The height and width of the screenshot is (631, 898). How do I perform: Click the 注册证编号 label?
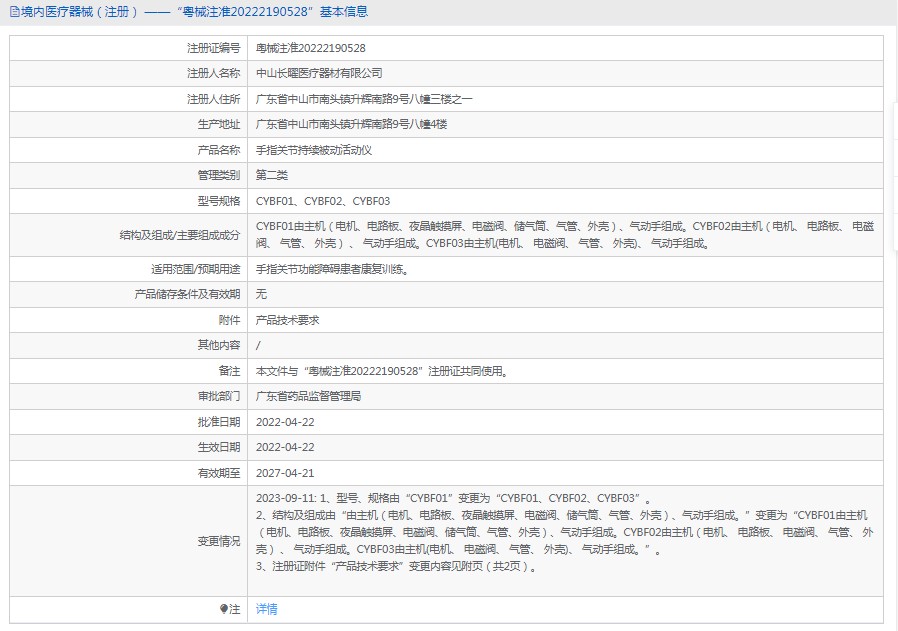214,48
